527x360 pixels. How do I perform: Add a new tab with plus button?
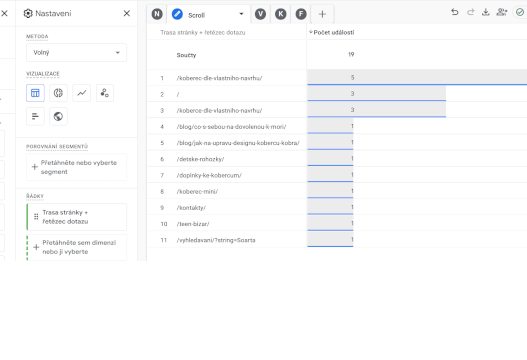click(322, 14)
